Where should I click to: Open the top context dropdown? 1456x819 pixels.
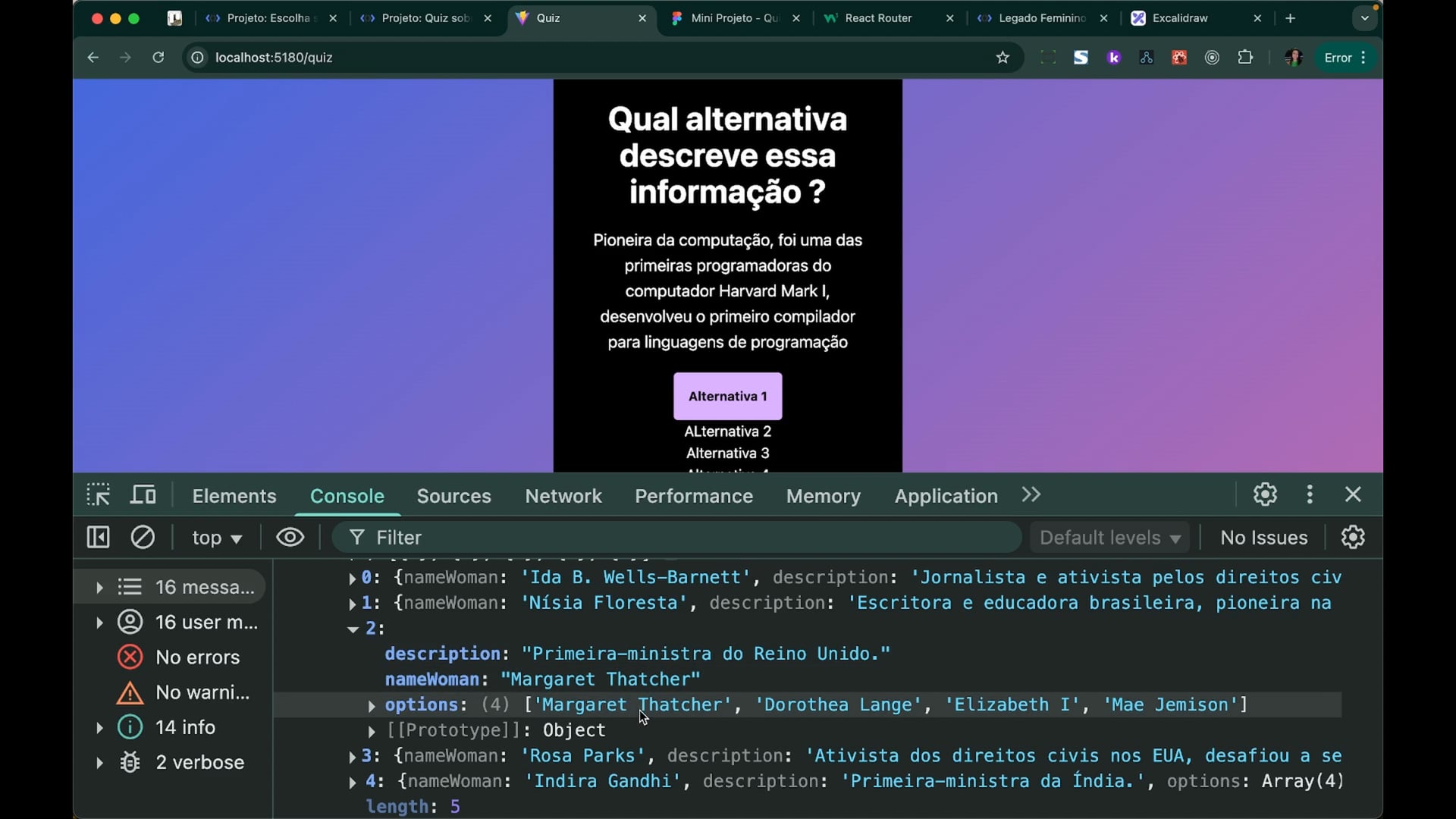pyautogui.click(x=216, y=538)
